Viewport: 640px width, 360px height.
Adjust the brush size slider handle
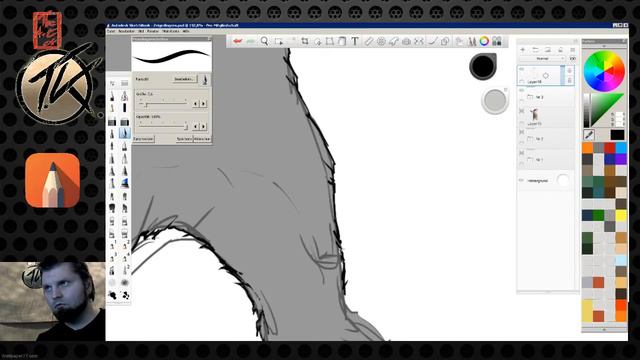point(146,105)
